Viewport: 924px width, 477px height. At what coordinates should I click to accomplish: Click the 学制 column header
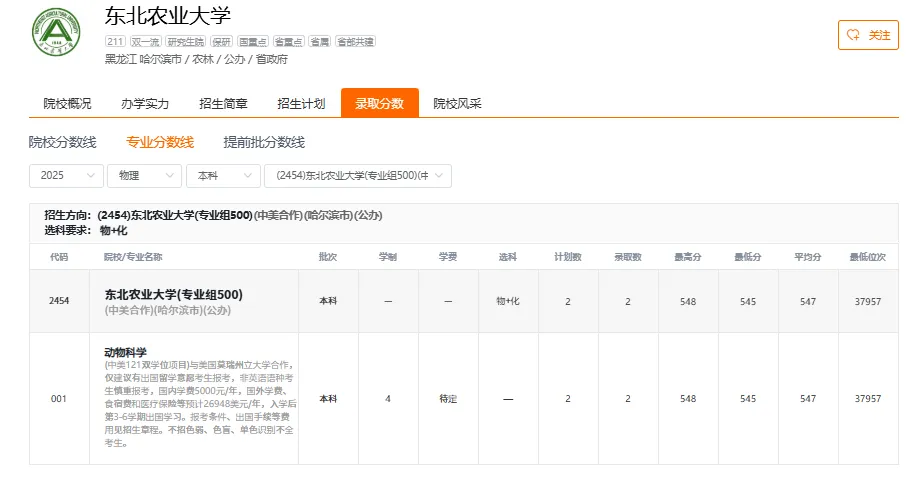[388, 256]
